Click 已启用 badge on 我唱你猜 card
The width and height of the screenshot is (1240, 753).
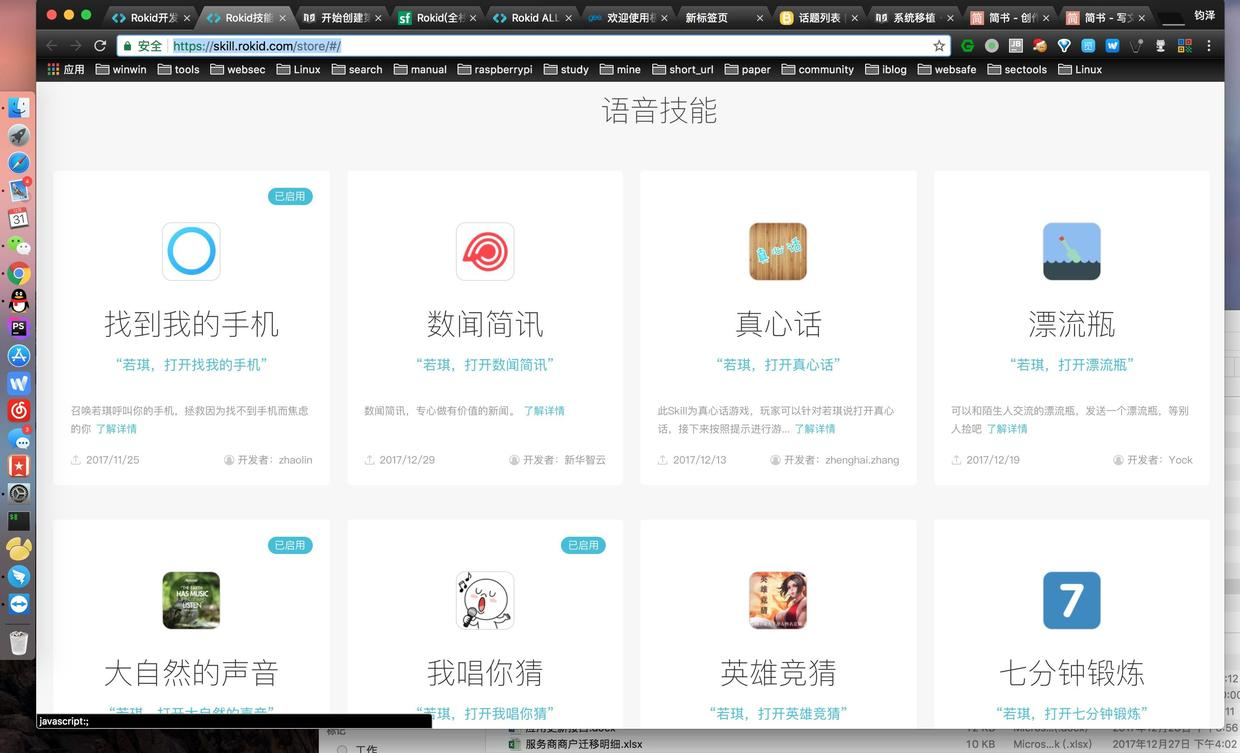coord(583,546)
